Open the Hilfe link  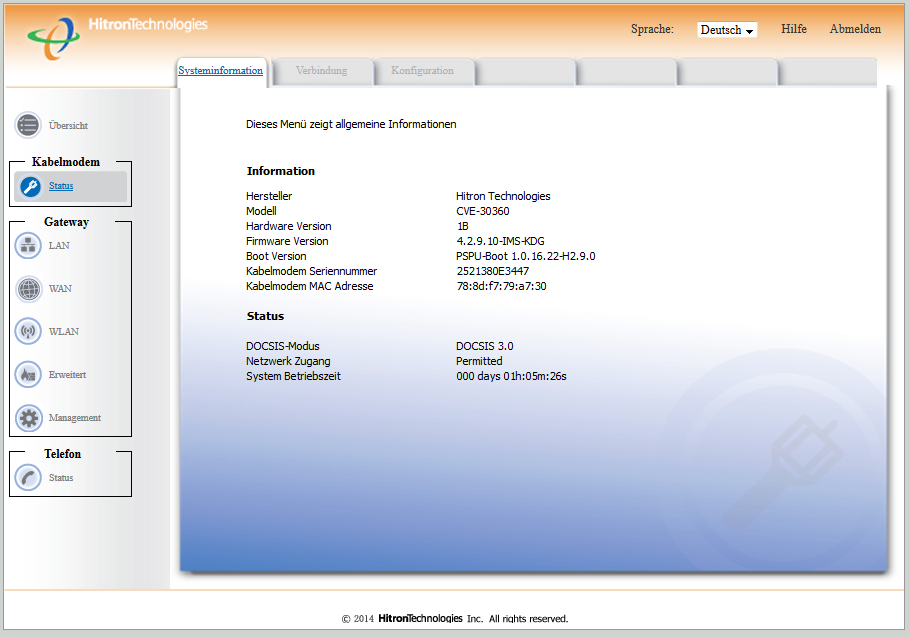point(793,29)
